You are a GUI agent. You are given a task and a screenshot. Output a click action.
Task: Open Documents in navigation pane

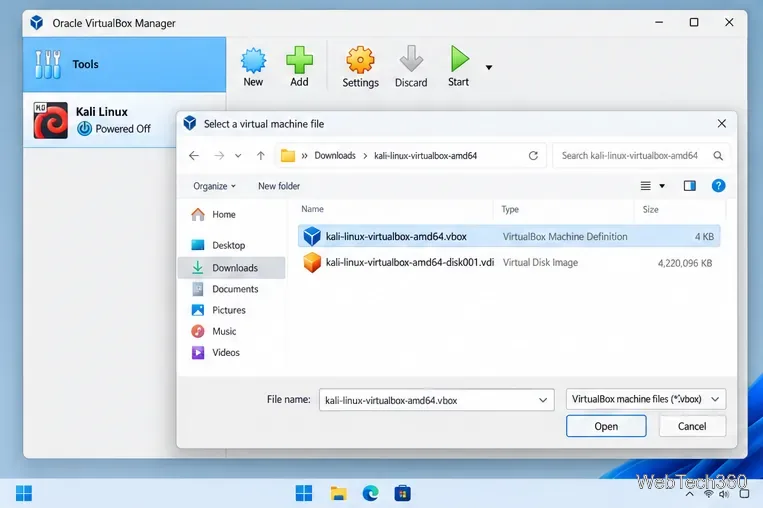(x=232, y=289)
